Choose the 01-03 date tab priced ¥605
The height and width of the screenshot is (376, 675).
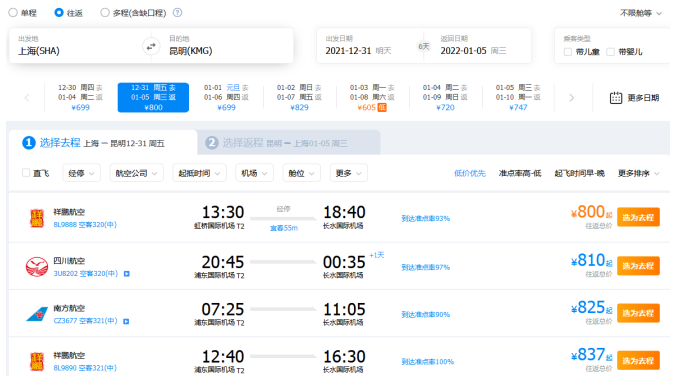(x=372, y=98)
